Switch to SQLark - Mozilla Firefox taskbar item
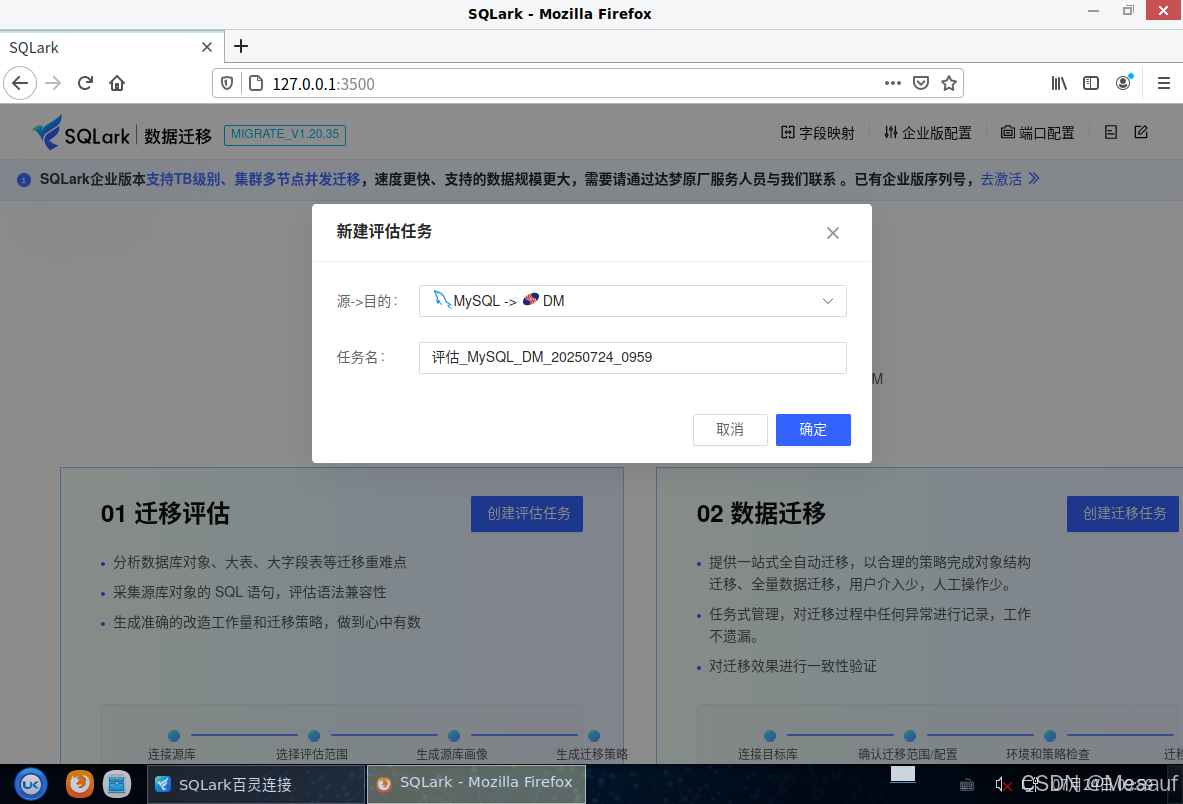The image size is (1183, 804). pyautogui.click(x=477, y=784)
